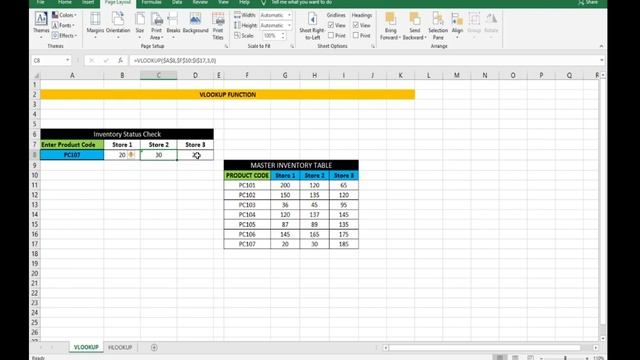Open the Margins options
This screenshot has height=360, width=640.
(x=95, y=25)
